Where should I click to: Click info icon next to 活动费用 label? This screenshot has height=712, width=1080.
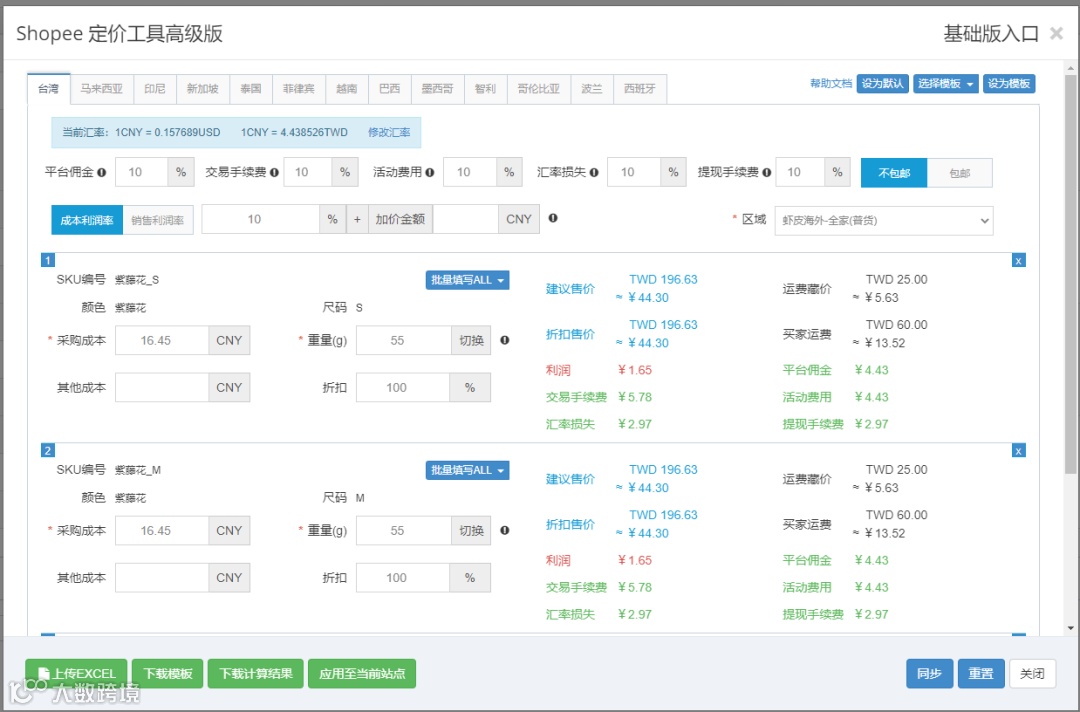(x=430, y=172)
